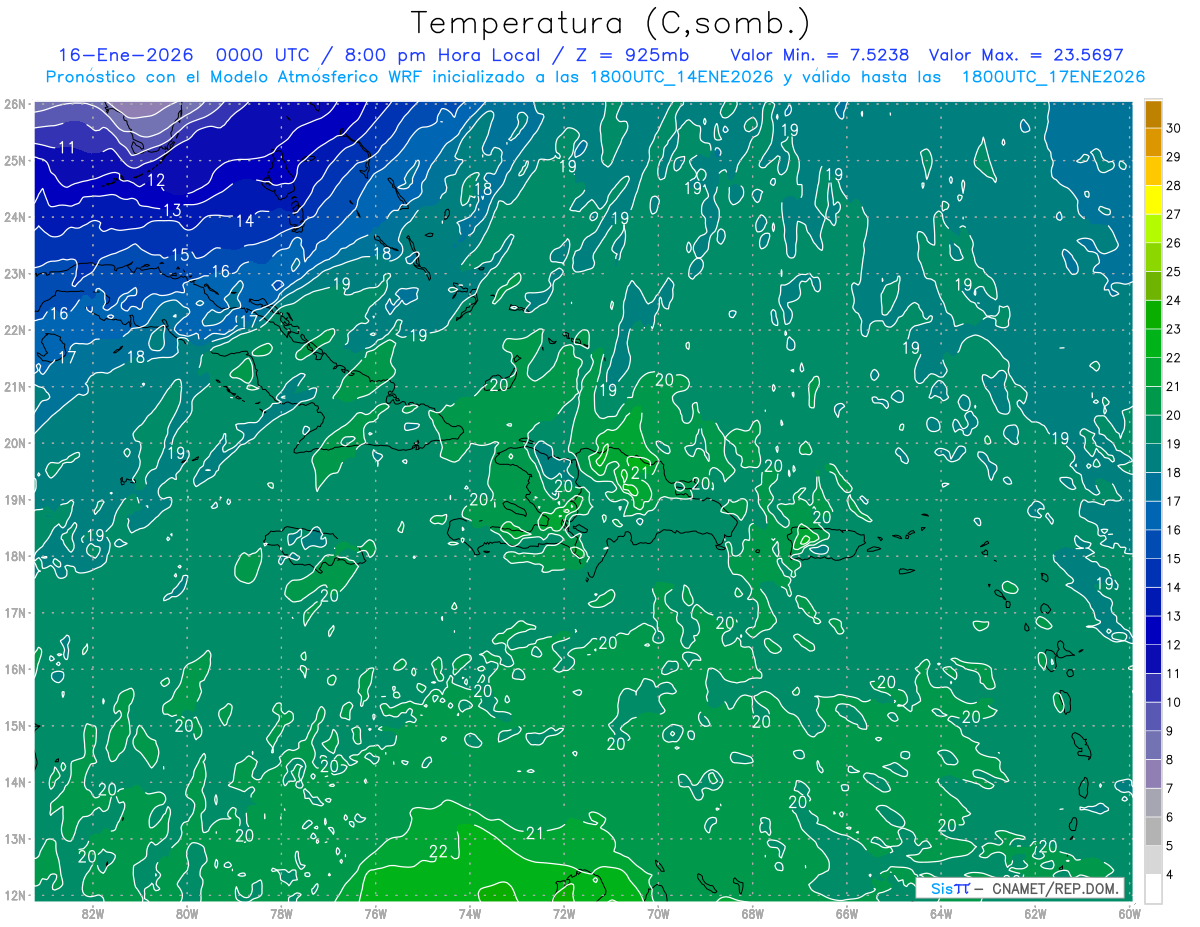Choose the legend swatch between 21 and 22

[x=1153, y=372]
